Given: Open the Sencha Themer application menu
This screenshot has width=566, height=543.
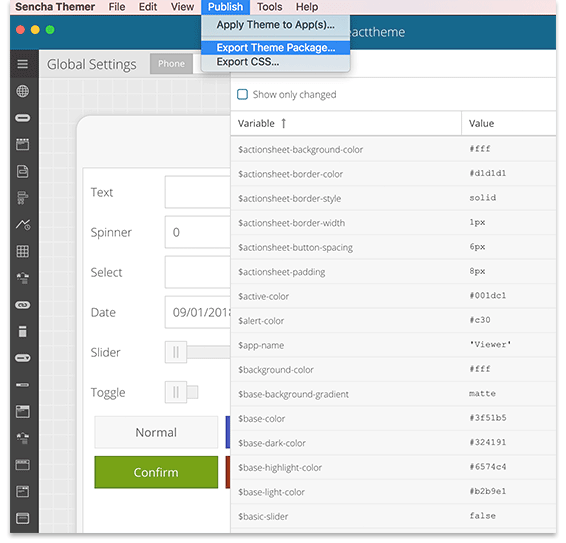Looking at the screenshot, I should [x=55, y=7].
